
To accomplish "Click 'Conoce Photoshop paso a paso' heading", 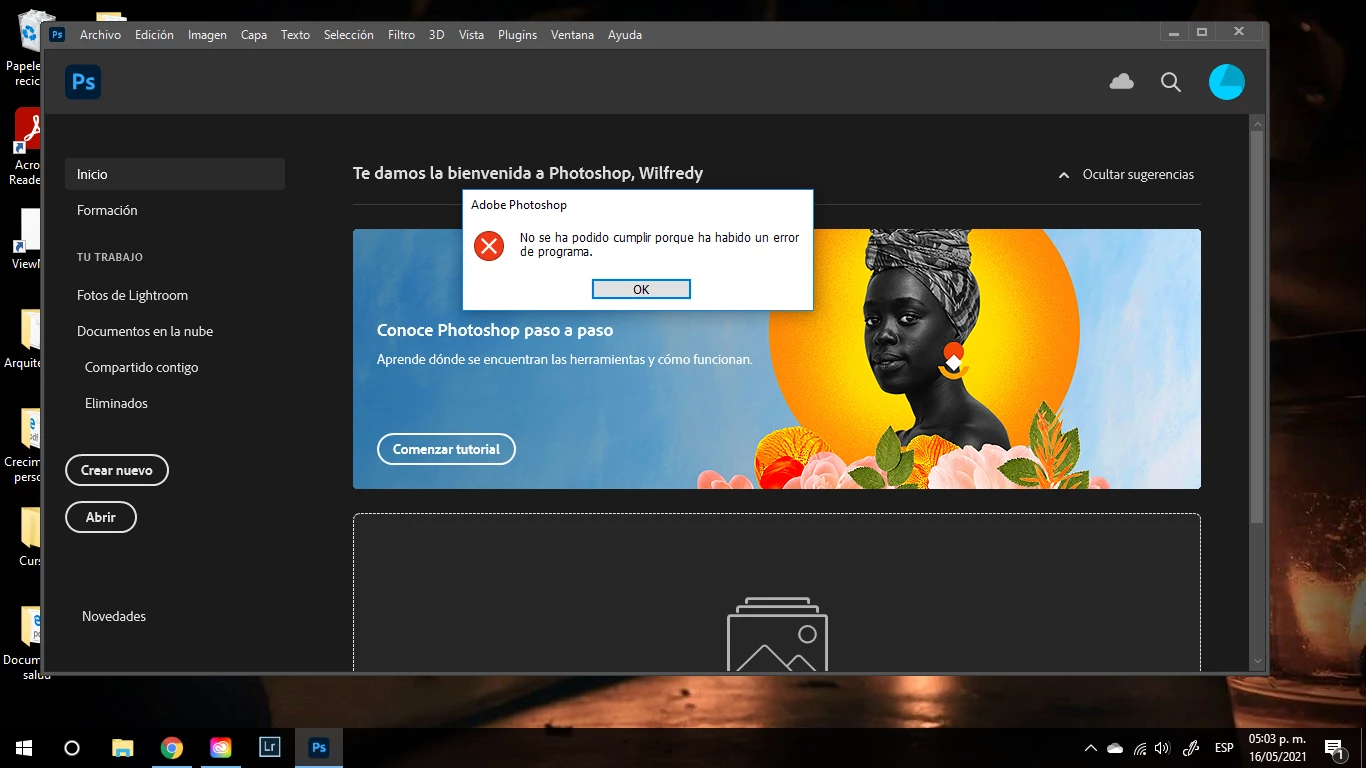I will click(x=495, y=330).
